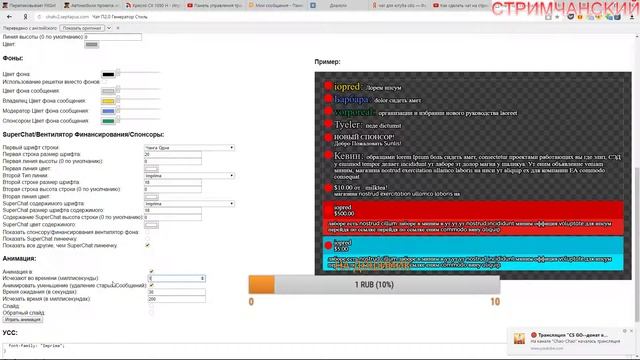This screenshot has width=640, height=360.
Task: Expand the SuperChat content font dropdown
Action: coord(189,203)
